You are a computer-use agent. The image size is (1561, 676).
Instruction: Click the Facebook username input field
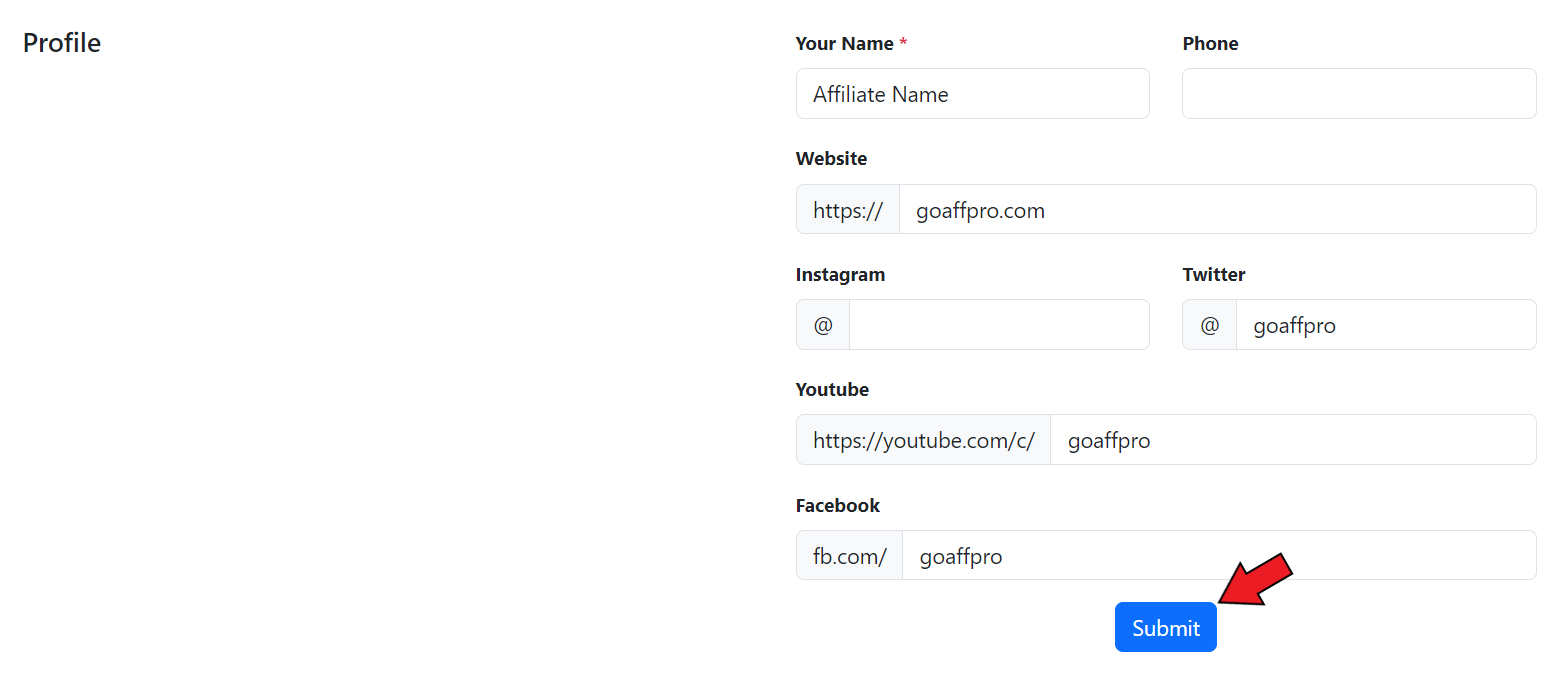(1218, 556)
